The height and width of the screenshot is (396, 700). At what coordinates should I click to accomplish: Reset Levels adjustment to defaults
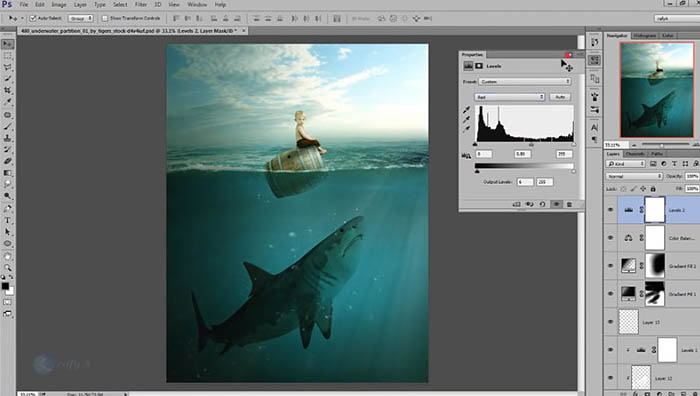click(x=542, y=204)
